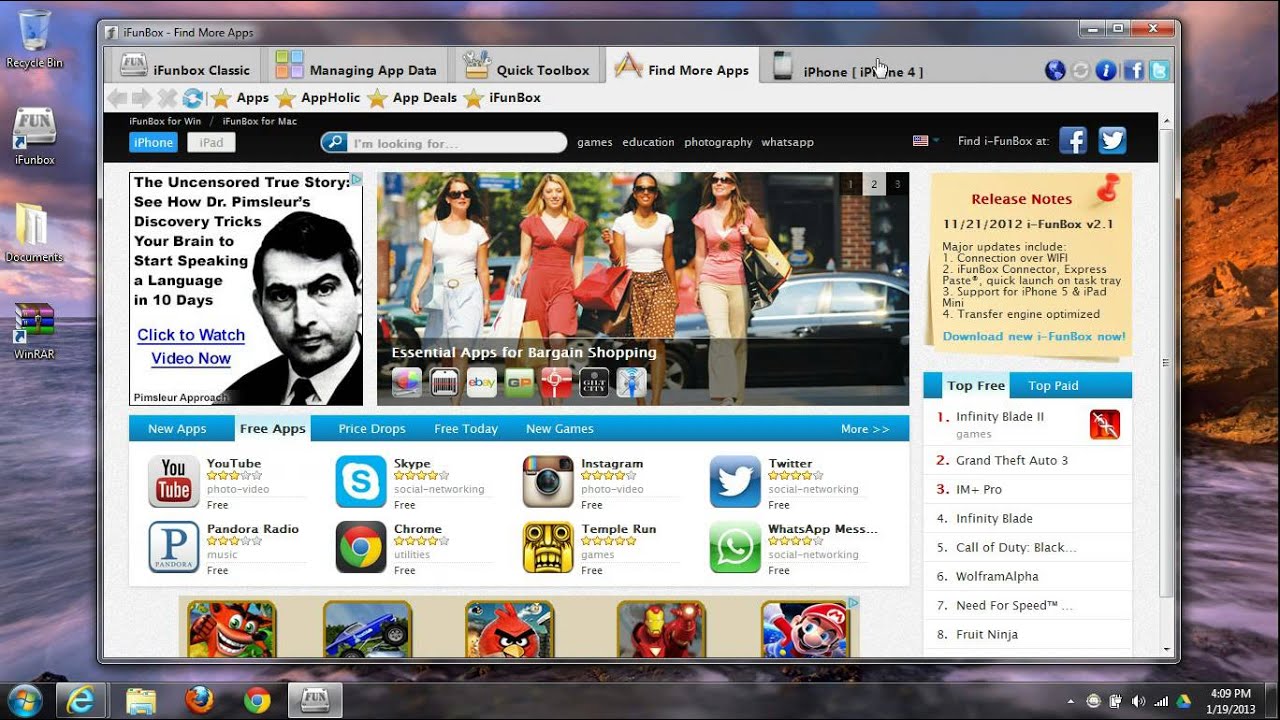Open Grand Theft Auto 3 in Top Free

[x=1012, y=460]
